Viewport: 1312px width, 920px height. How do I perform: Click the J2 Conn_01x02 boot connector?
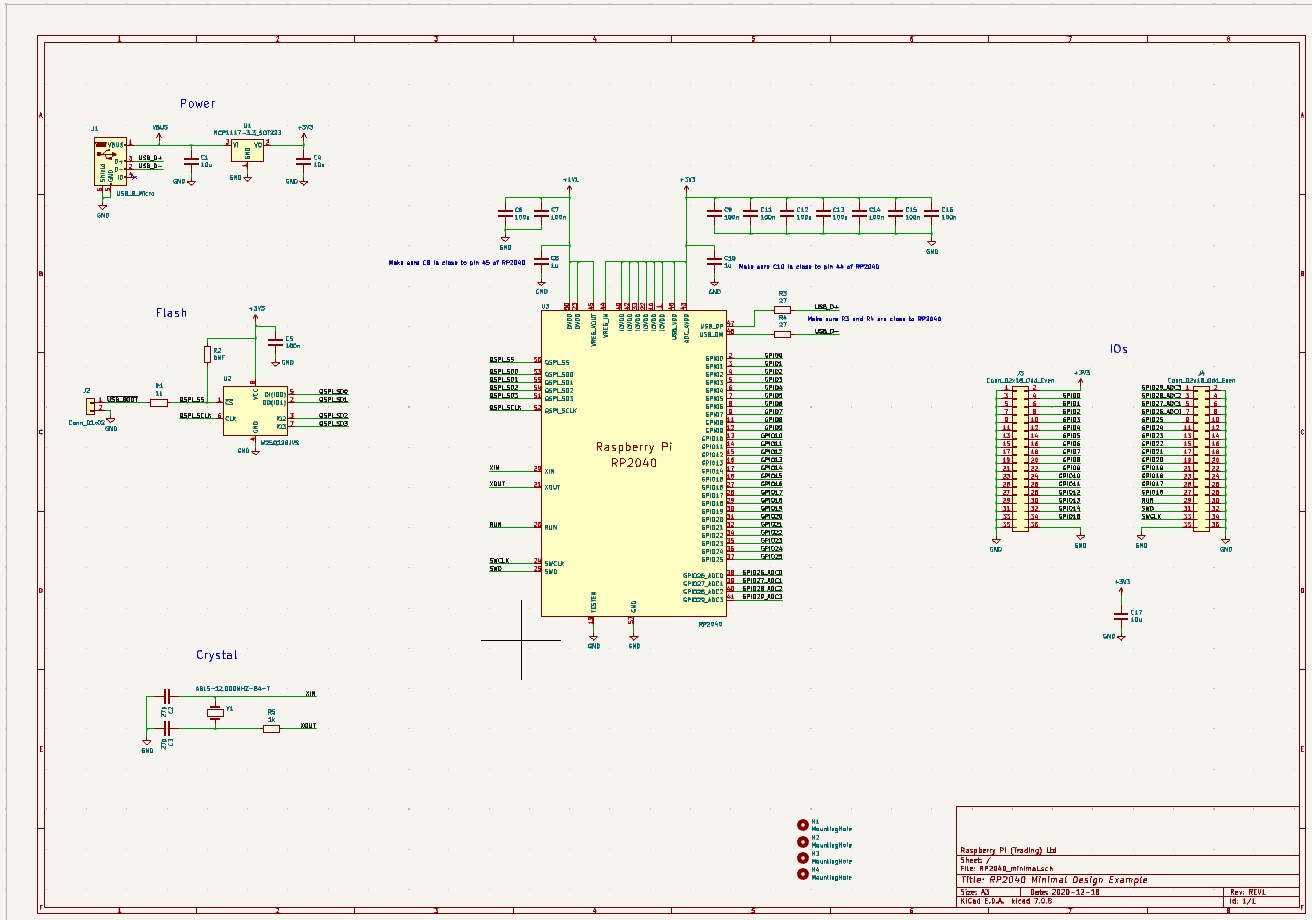point(90,405)
